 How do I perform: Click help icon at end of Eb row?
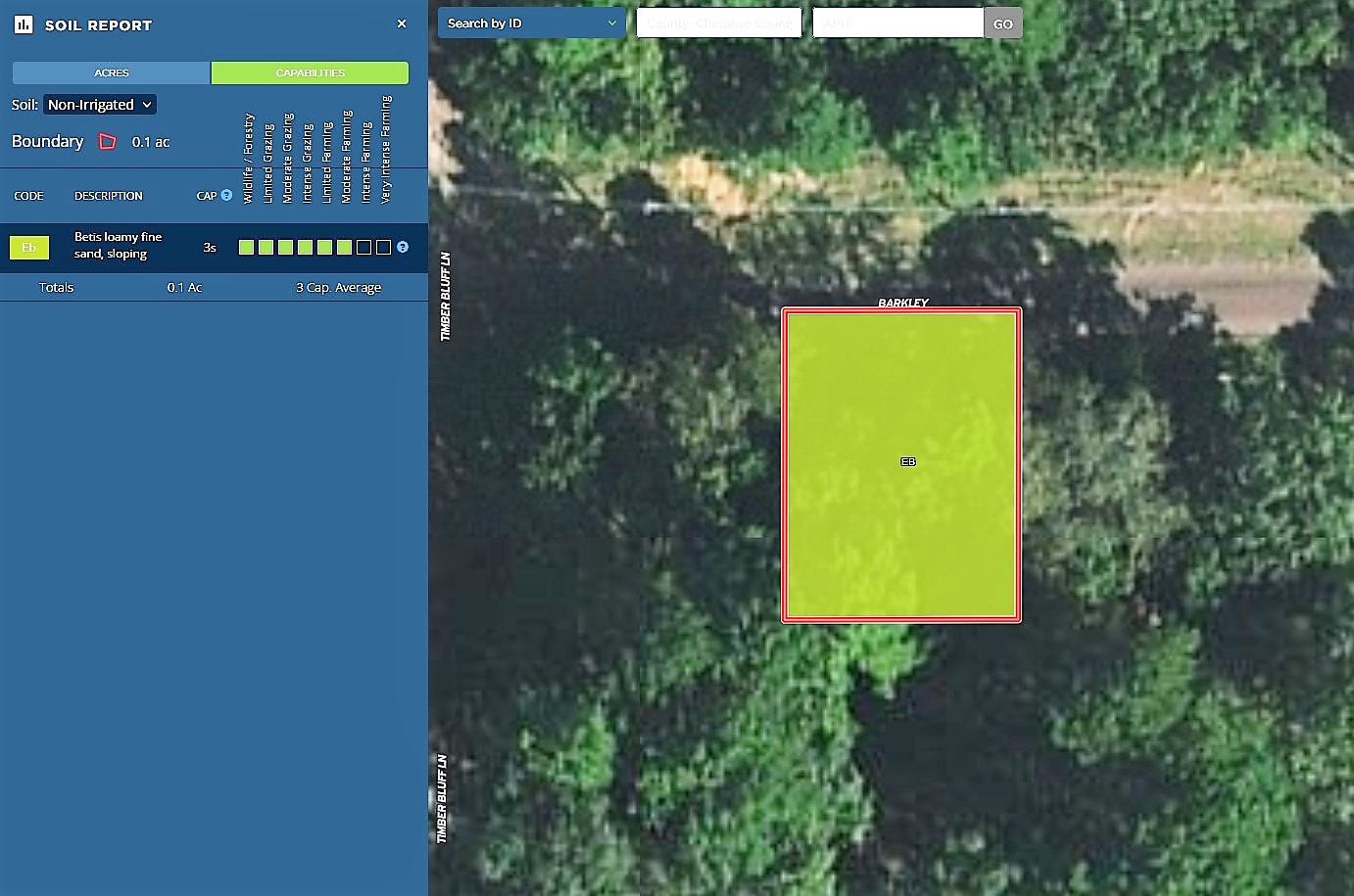[x=403, y=247]
